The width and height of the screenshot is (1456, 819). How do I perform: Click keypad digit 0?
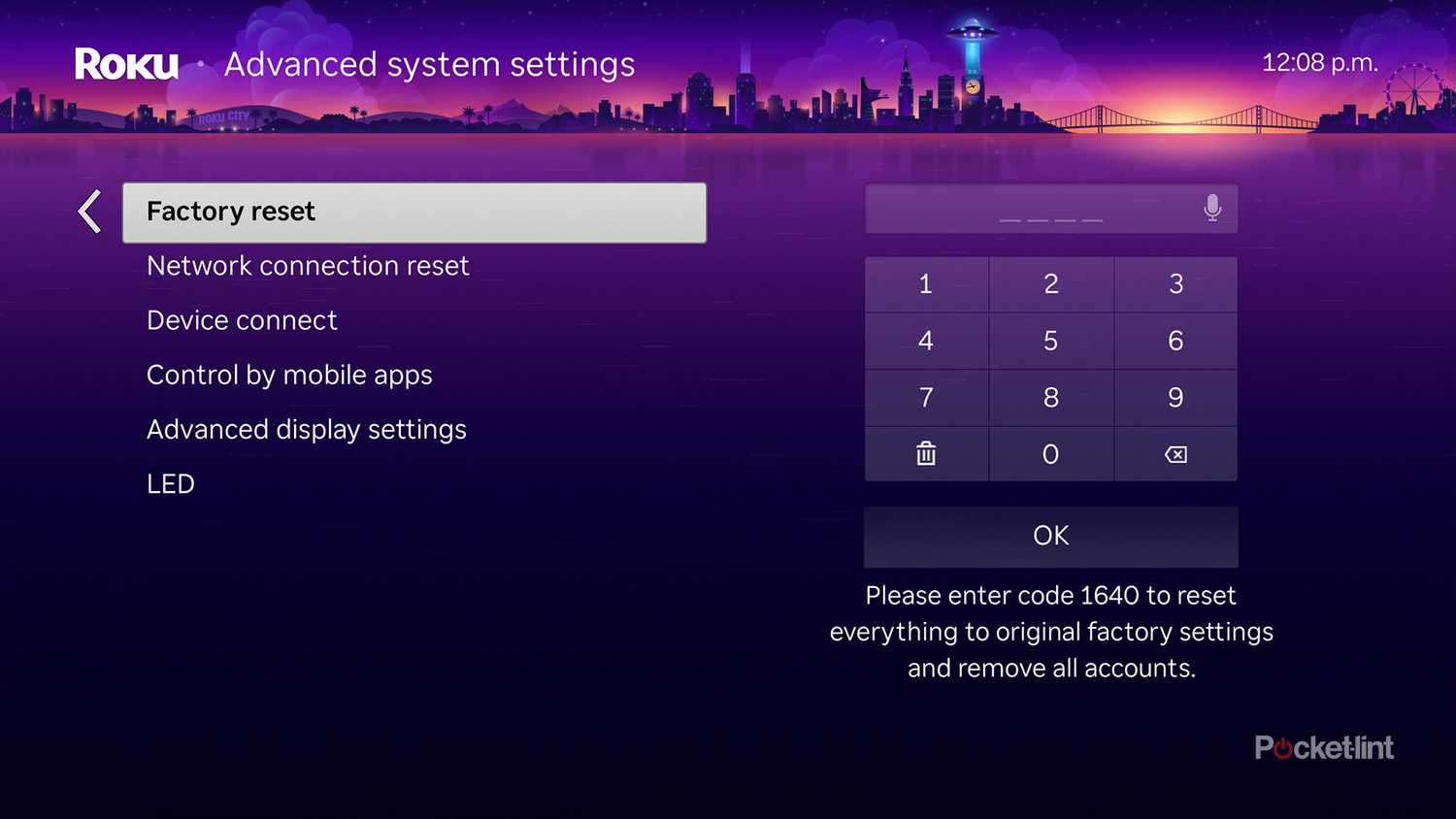[x=1051, y=454]
